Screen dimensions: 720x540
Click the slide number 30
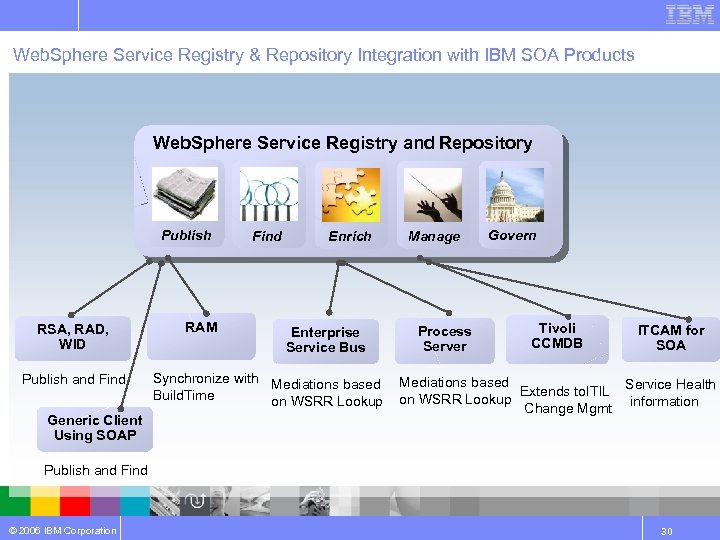[667, 531]
